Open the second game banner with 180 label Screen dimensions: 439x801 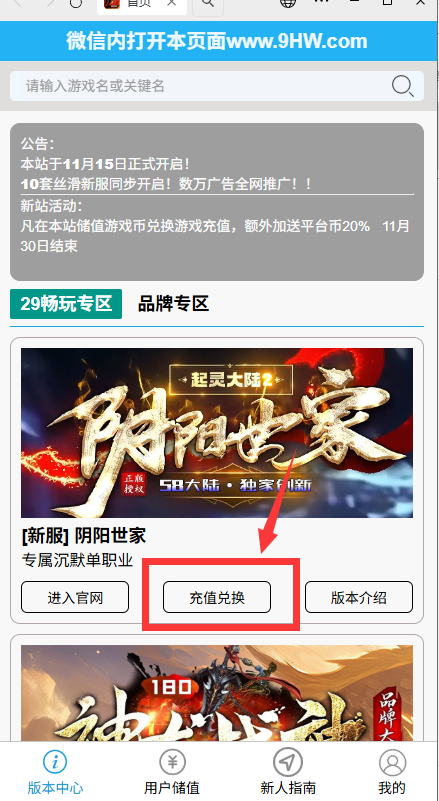click(217, 693)
